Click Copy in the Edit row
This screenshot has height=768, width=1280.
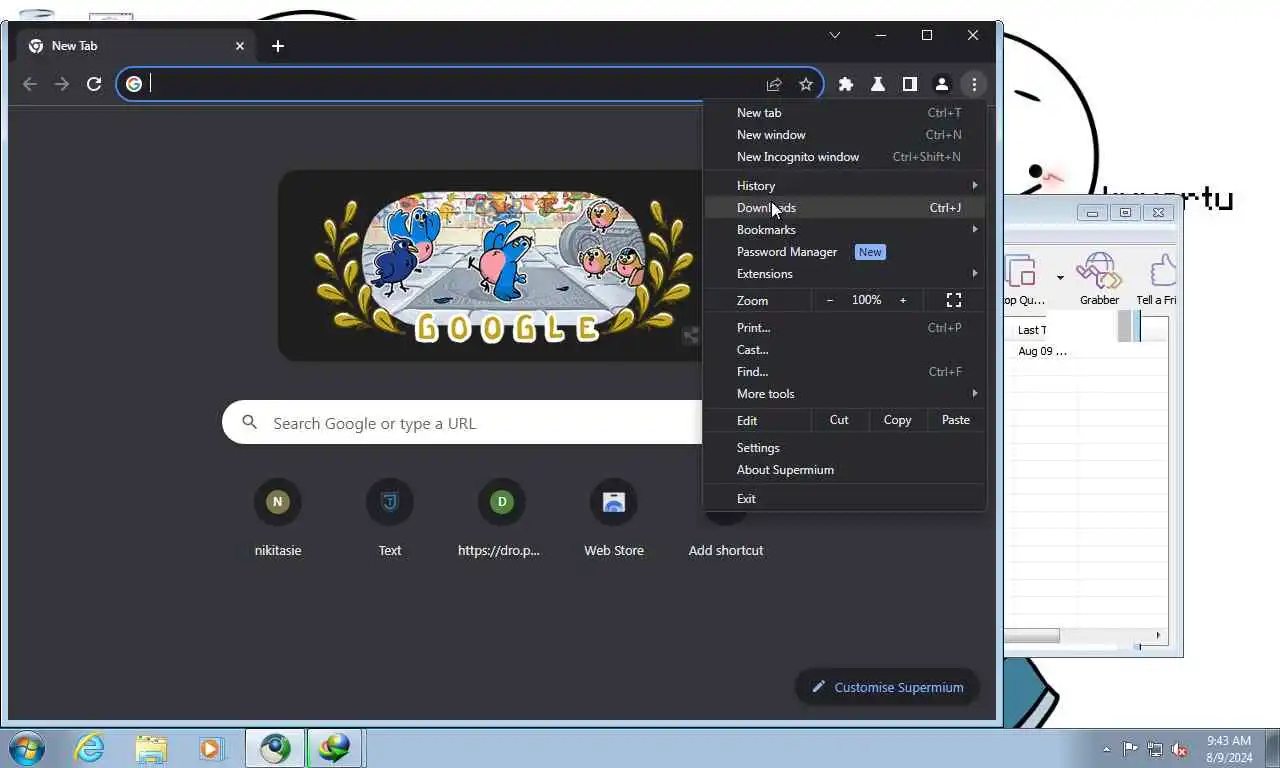click(897, 420)
